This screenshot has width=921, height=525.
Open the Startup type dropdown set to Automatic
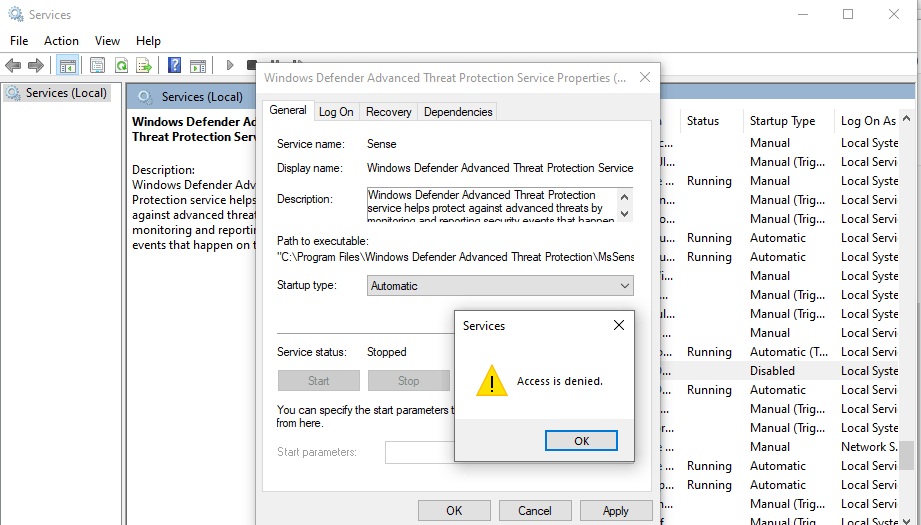(500, 286)
